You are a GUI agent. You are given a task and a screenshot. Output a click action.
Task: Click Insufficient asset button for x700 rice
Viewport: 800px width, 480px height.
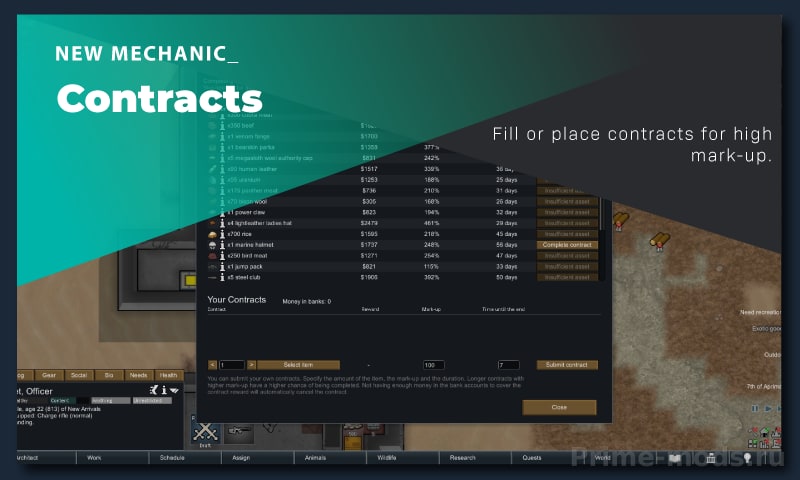click(567, 234)
